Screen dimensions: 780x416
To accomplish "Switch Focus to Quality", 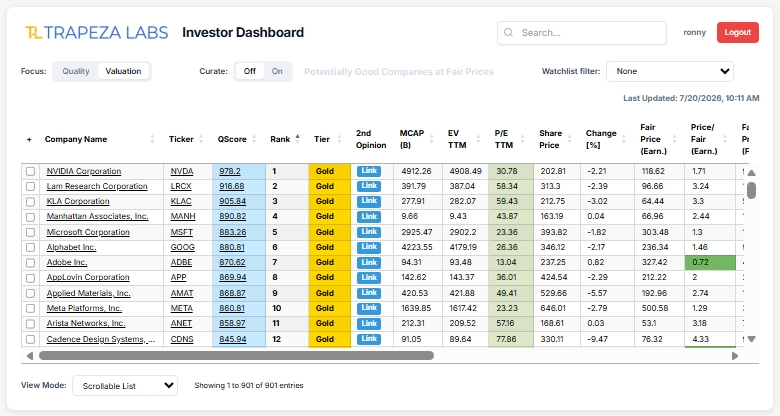I will point(76,71).
